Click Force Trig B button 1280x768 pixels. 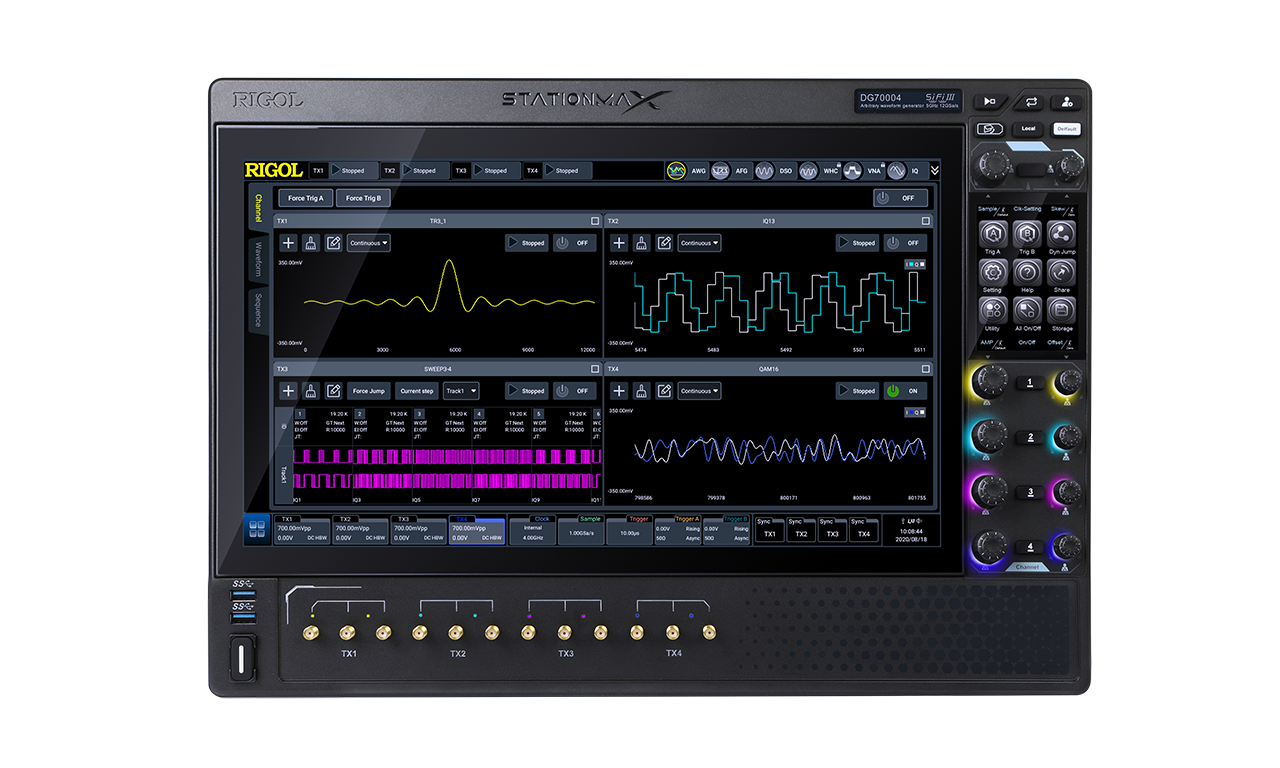[364, 198]
